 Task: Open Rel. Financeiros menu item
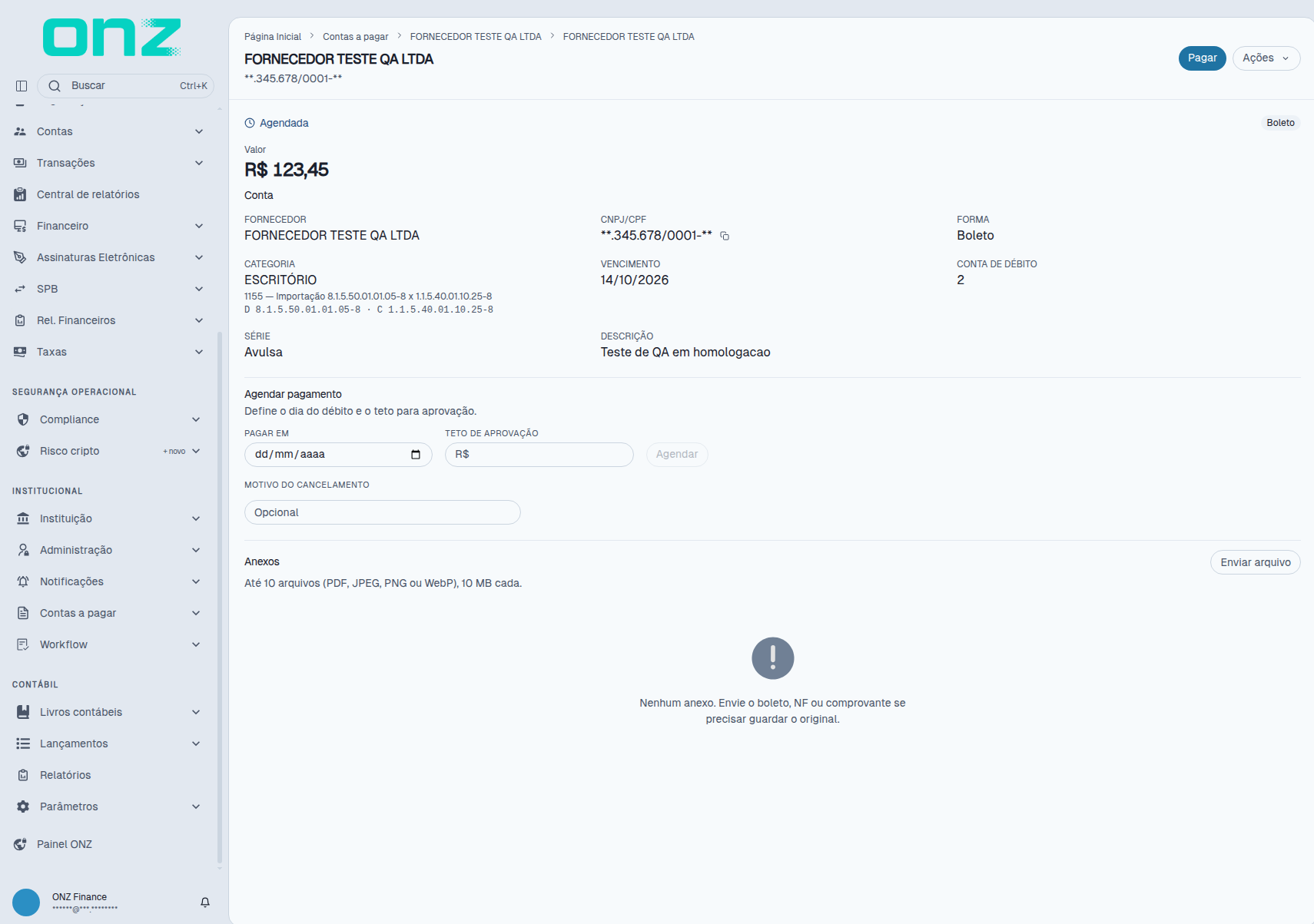[x=109, y=320]
